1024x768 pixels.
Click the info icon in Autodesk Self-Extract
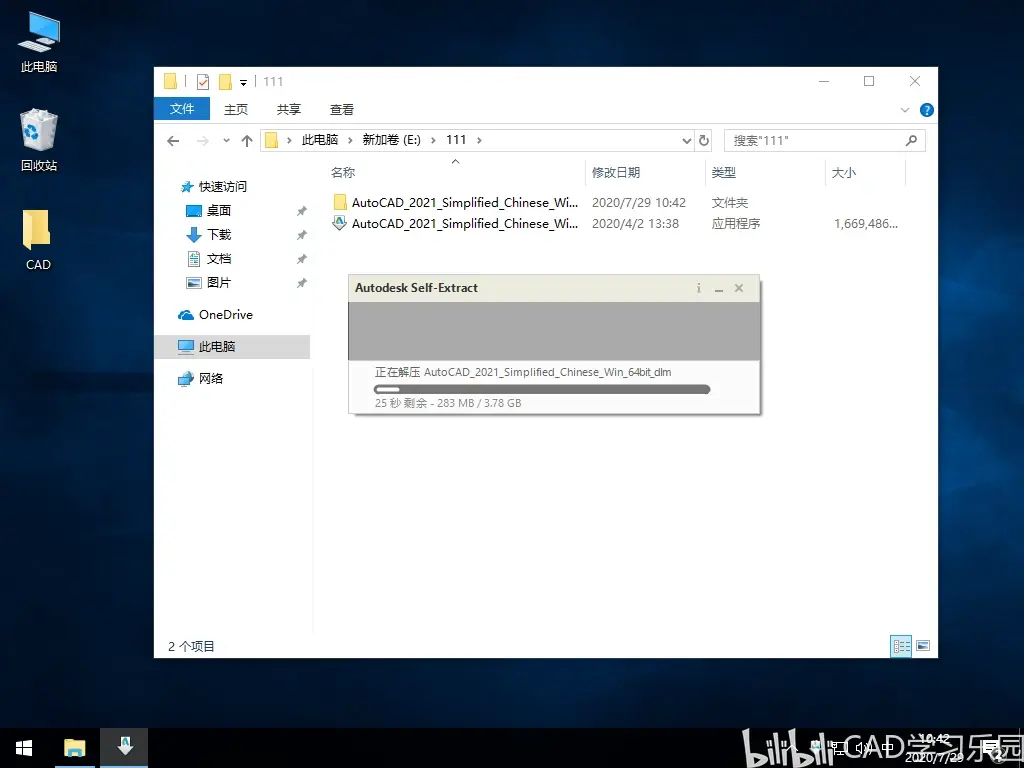pyautogui.click(x=699, y=288)
